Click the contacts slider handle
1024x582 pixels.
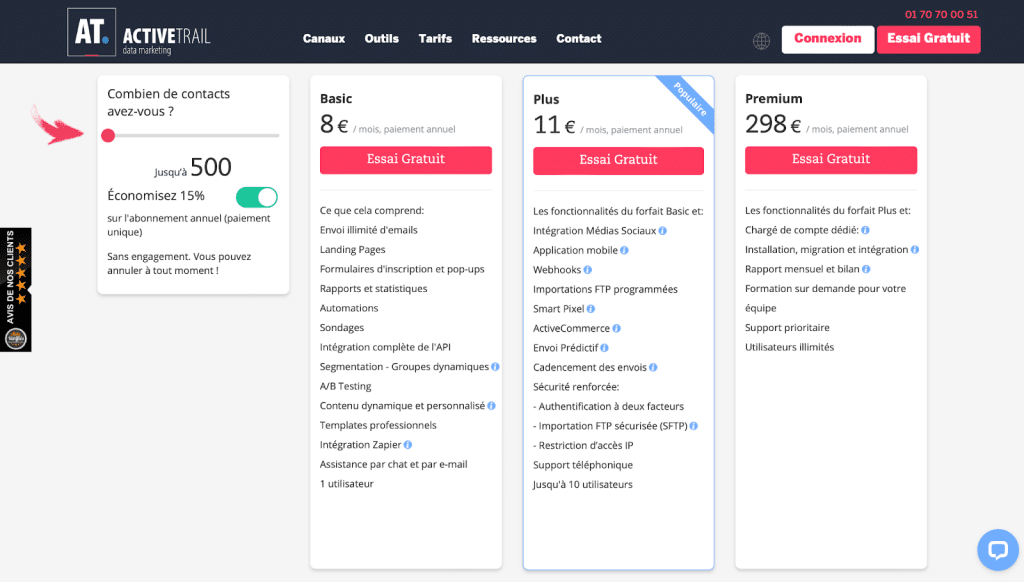(x=108, y=135)
